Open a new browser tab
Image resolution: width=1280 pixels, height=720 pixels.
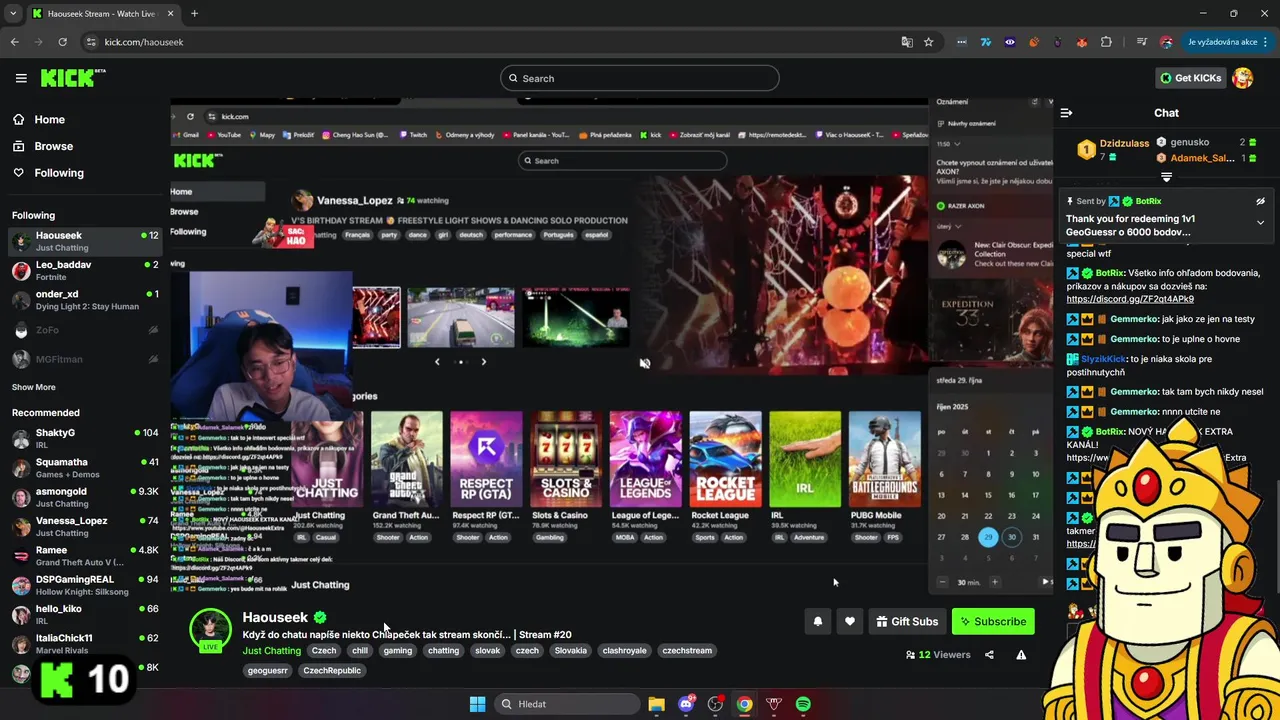click(194, 13)
